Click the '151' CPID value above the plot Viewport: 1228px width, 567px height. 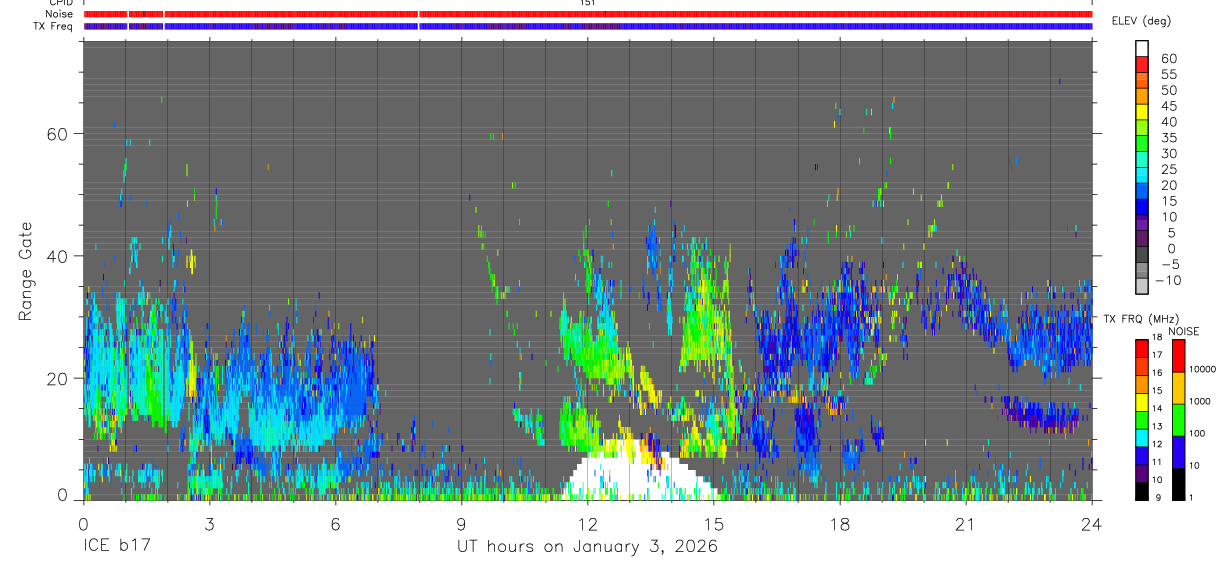(587, 3)
